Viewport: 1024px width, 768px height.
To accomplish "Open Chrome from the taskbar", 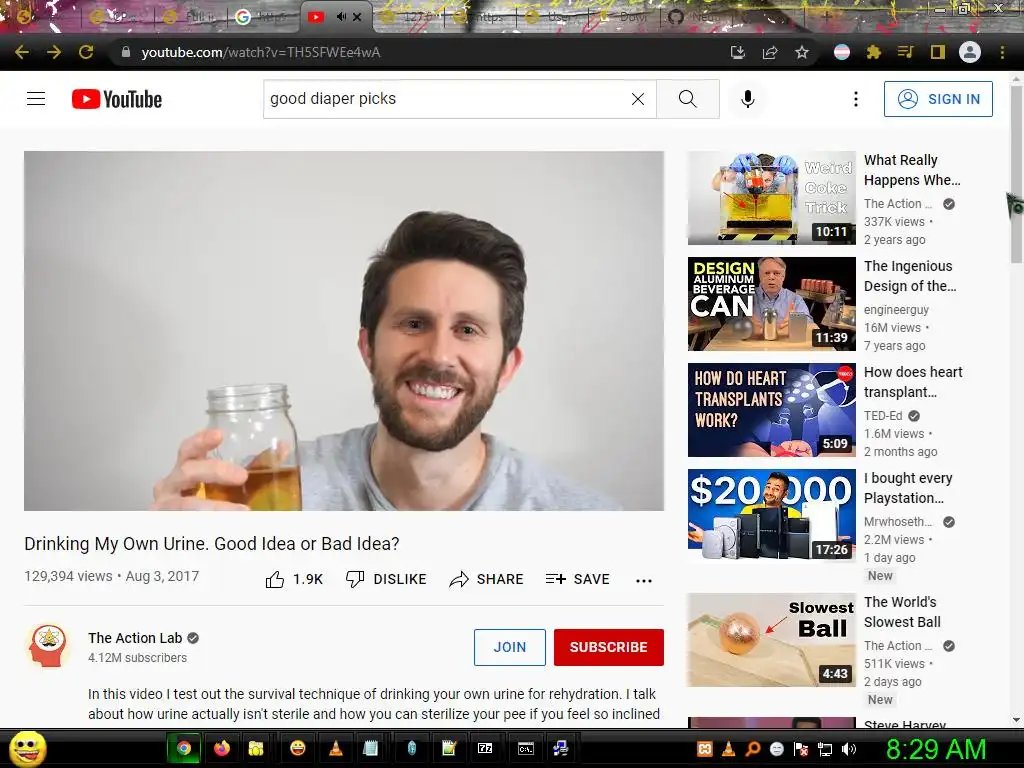I will [184, 748].
